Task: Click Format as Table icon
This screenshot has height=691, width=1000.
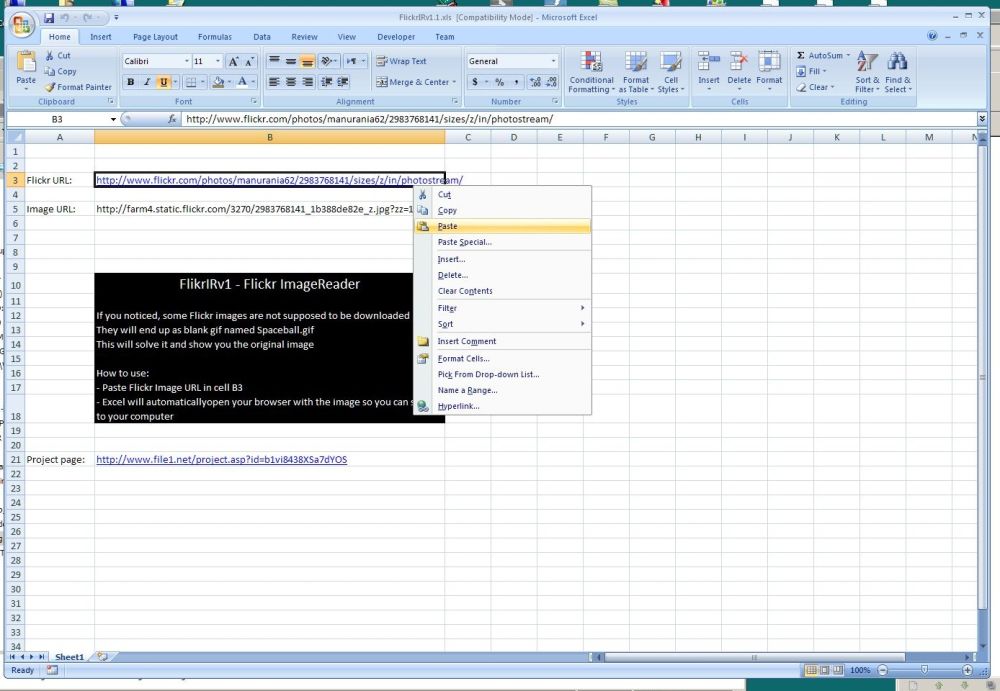Action: pos(635,72)
